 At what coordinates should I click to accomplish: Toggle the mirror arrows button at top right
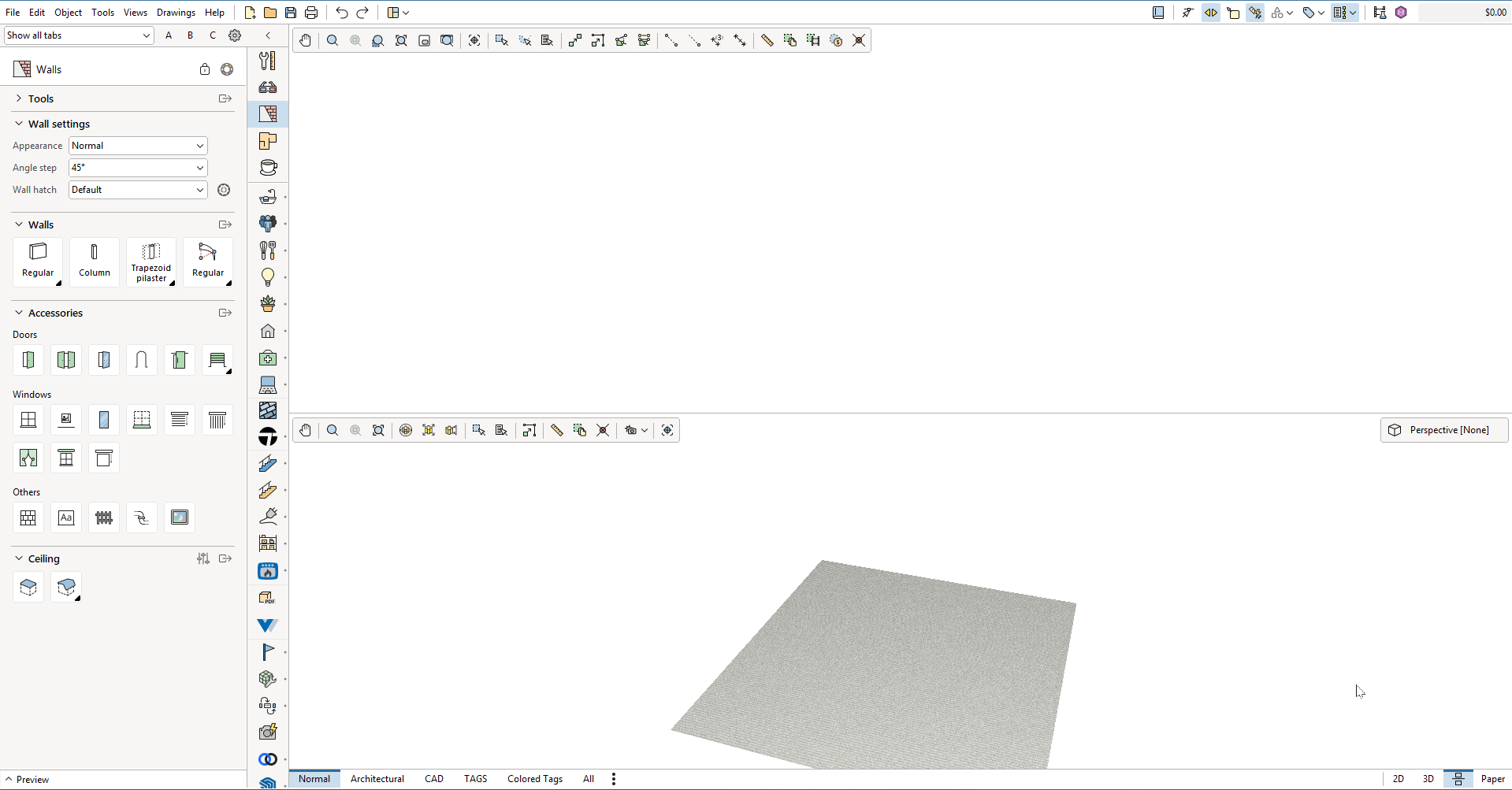click(1211, 13)
